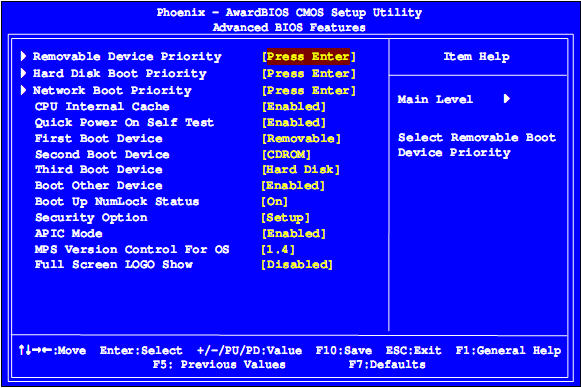Click the +/-/PU/PD:Value hint
581x388 pixels.
coord(249,350)
